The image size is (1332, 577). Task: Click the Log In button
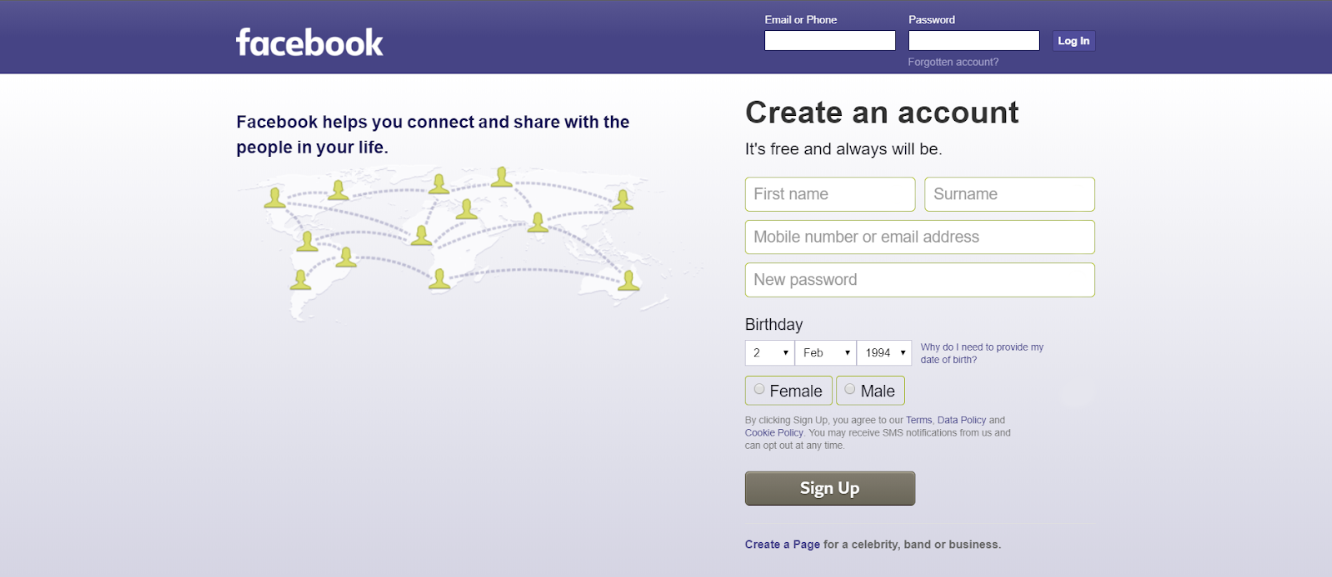pyautogui.click(x=1073, y=41)
